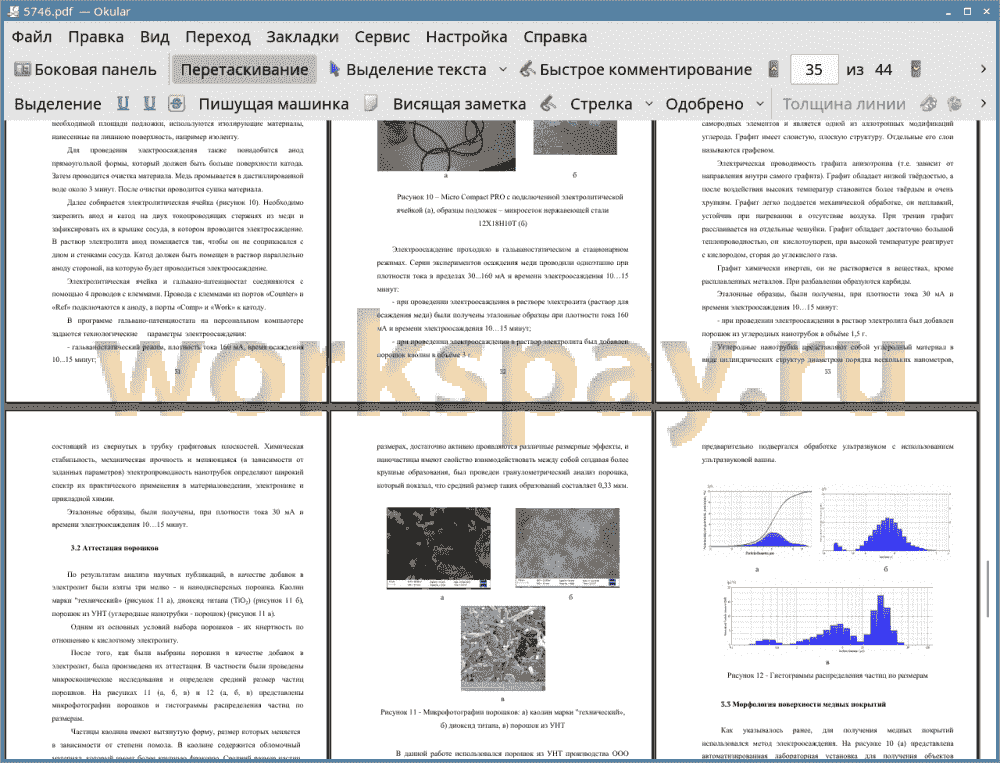
Task: Click the substrate sample photo б in Рисунок 10
Action: point(575,137)
